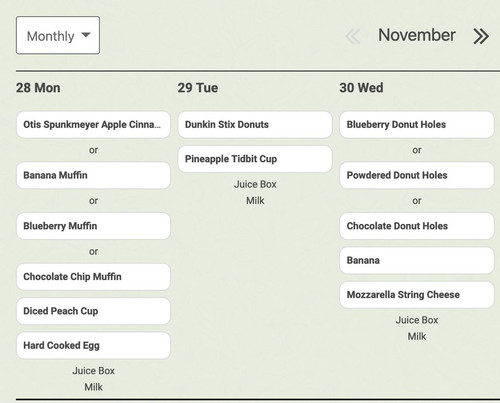Select Powdered Donut Holes

417,175
